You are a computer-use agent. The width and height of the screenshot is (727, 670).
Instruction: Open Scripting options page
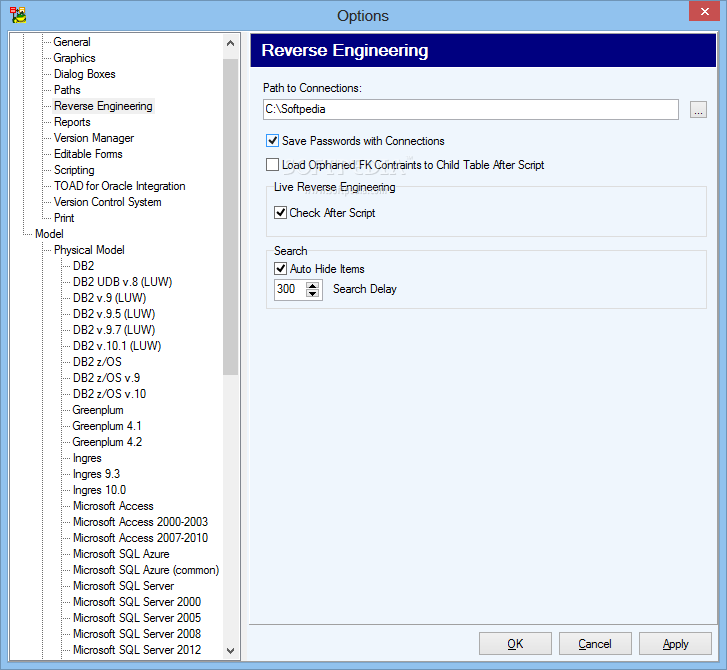74,170
